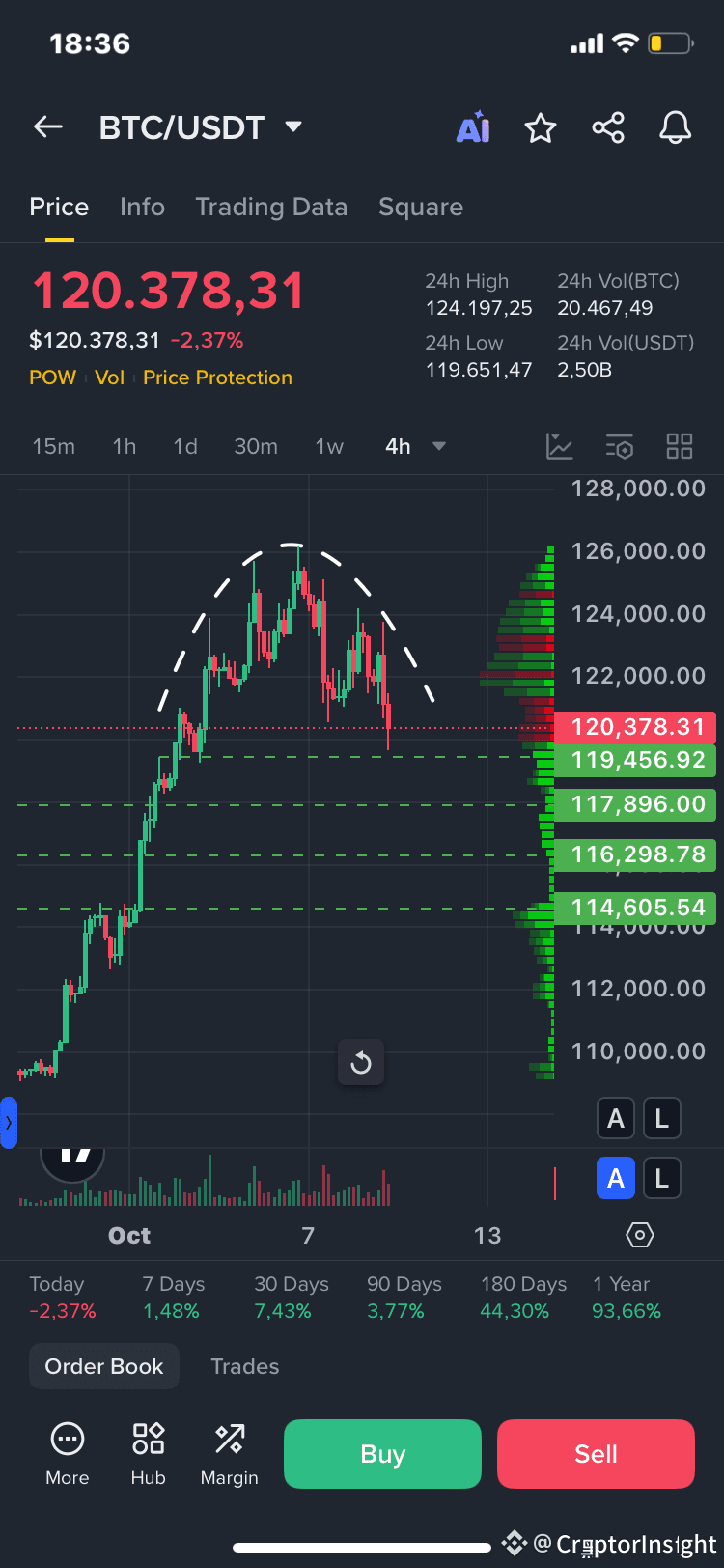The width and height of the screenshot is (724, 1568).
Task: Tap the green Buy button
Action: click(382, 1454)
